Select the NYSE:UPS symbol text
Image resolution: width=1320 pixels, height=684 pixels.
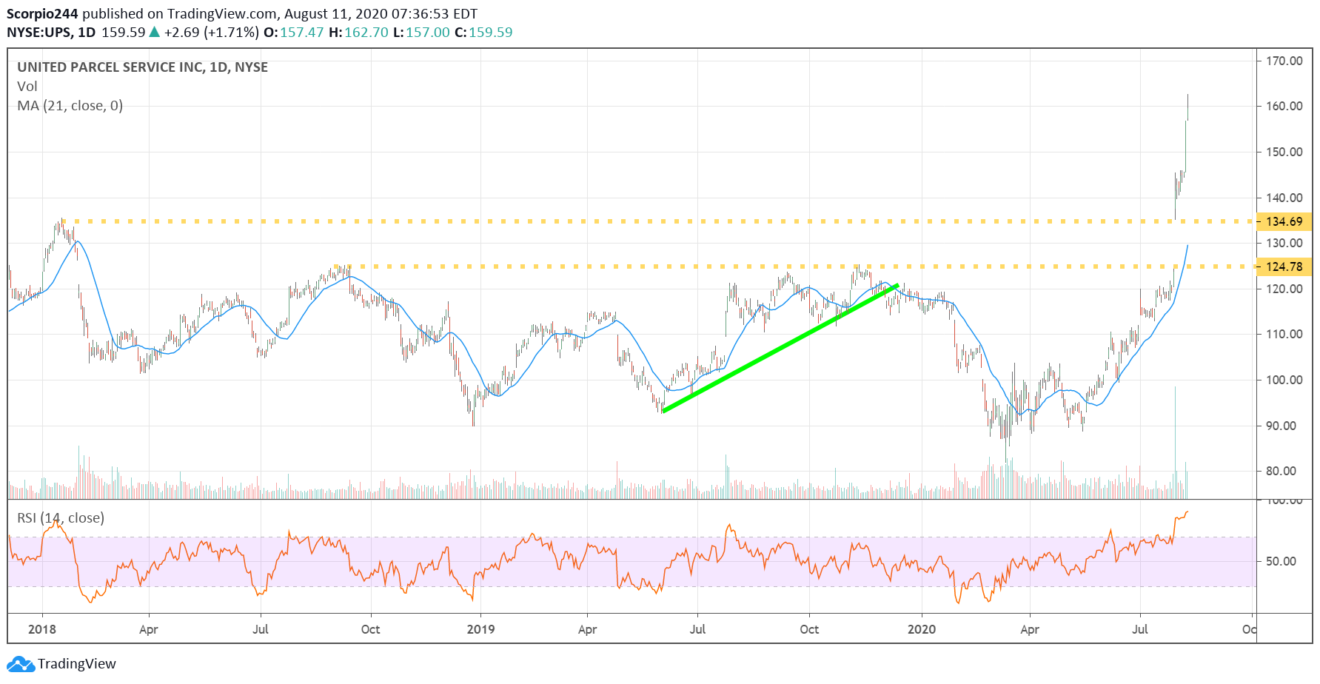tap(44, 32)
